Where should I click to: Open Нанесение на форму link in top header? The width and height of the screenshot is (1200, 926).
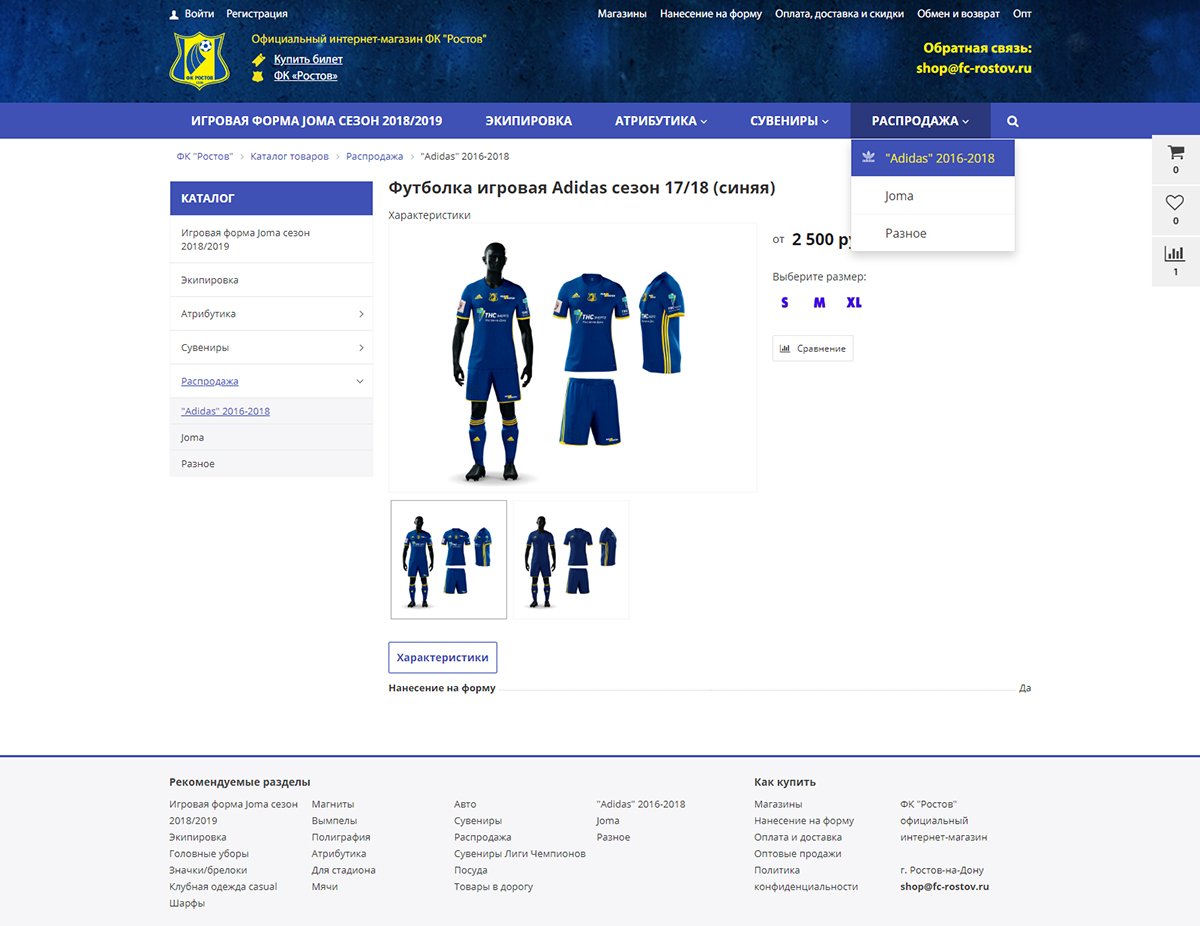[x=711, y=14]
